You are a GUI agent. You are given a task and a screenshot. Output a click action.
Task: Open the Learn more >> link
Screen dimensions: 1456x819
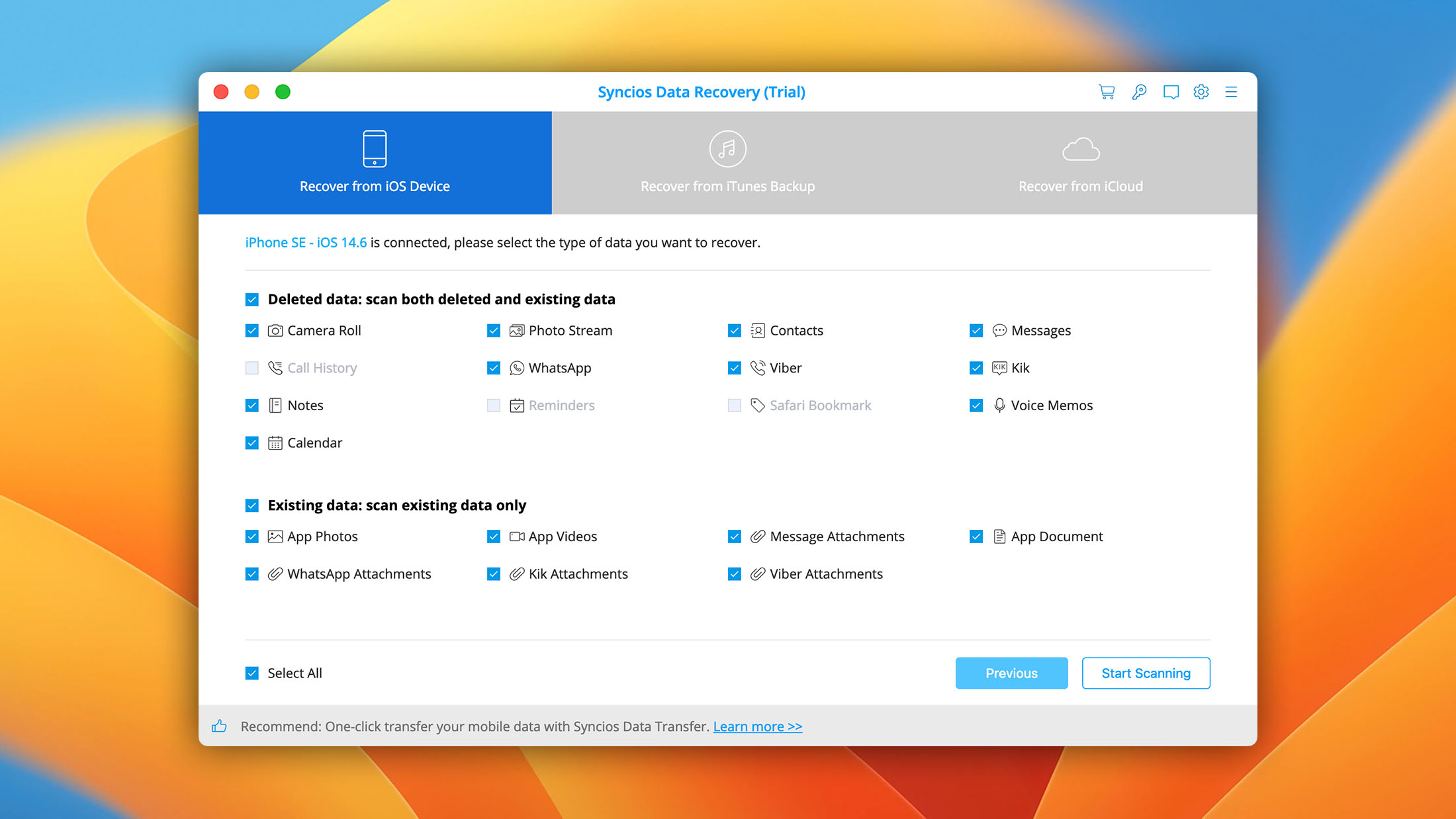pyautogui.click(x=758, y=727)
